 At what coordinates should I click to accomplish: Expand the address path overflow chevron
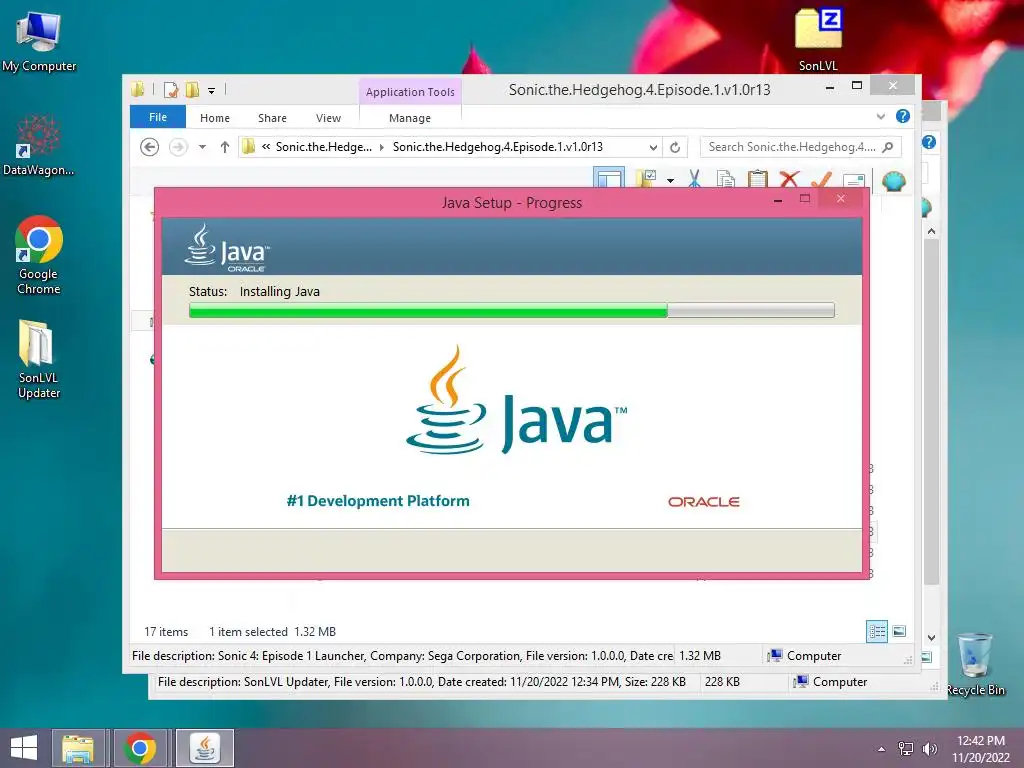(266, 147)
